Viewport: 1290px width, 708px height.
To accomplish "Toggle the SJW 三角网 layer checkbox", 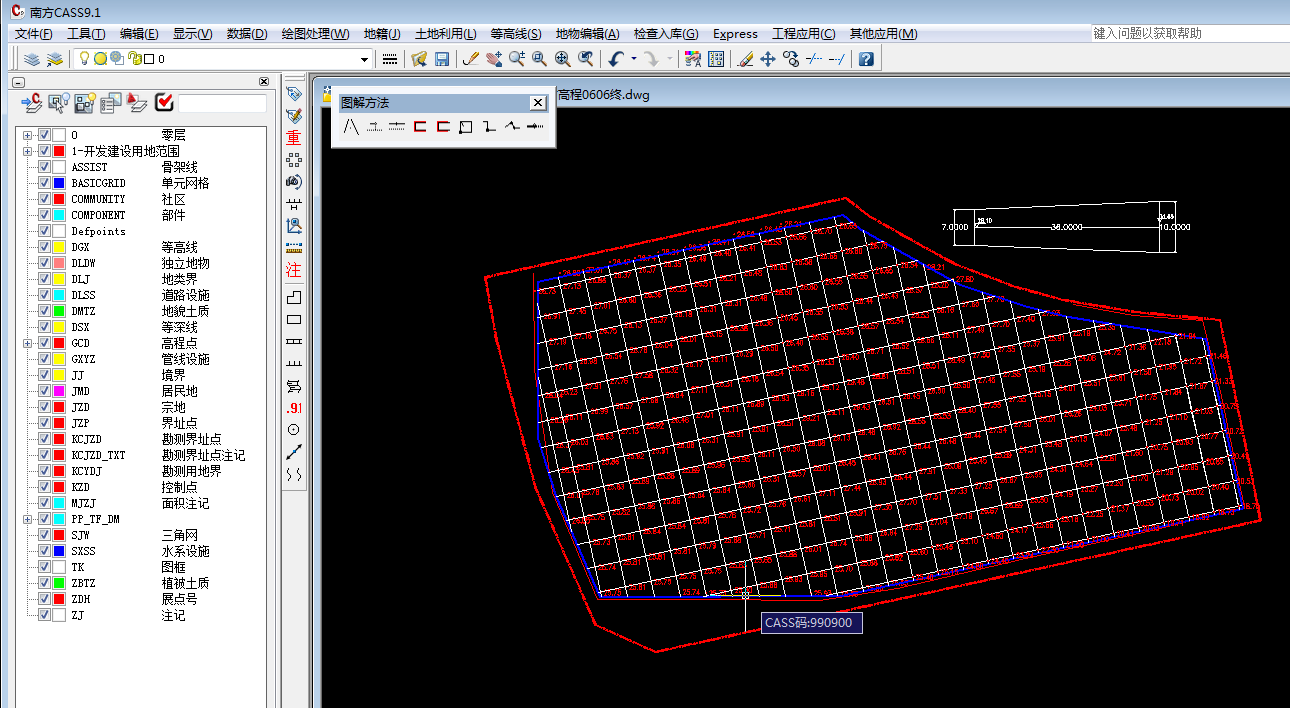I will click(44, 535).
